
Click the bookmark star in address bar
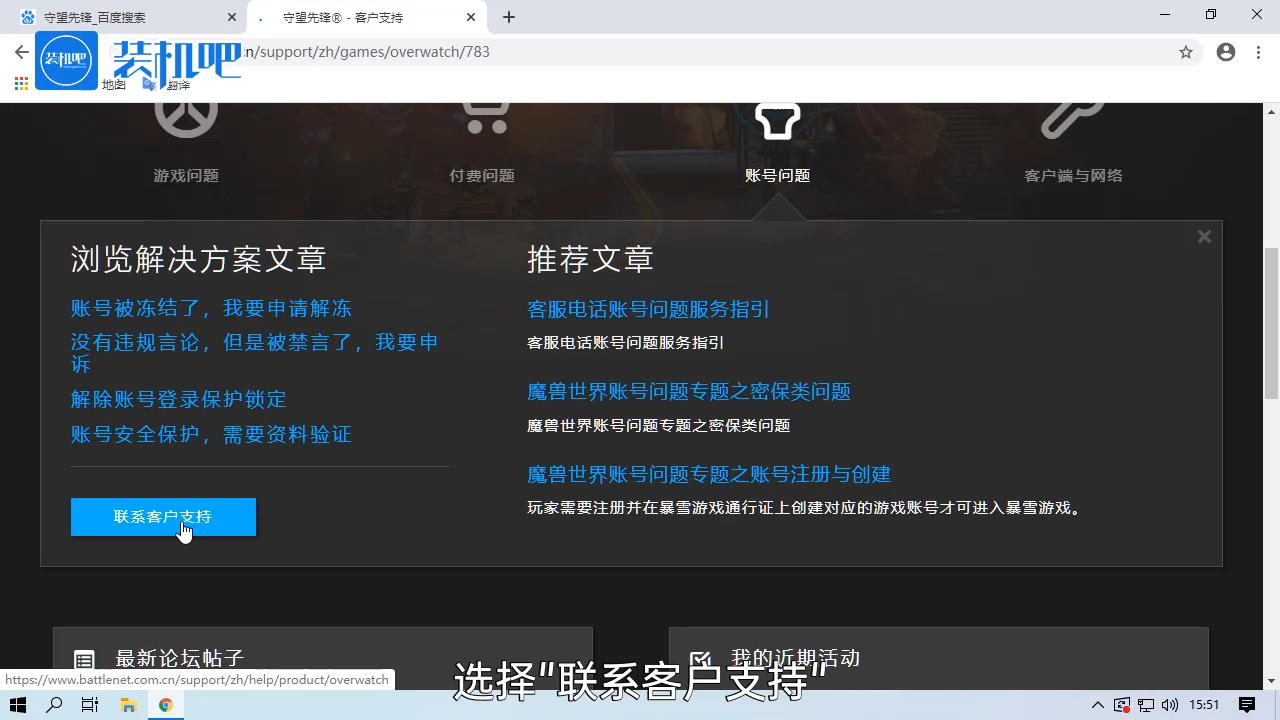[1186, 52]
